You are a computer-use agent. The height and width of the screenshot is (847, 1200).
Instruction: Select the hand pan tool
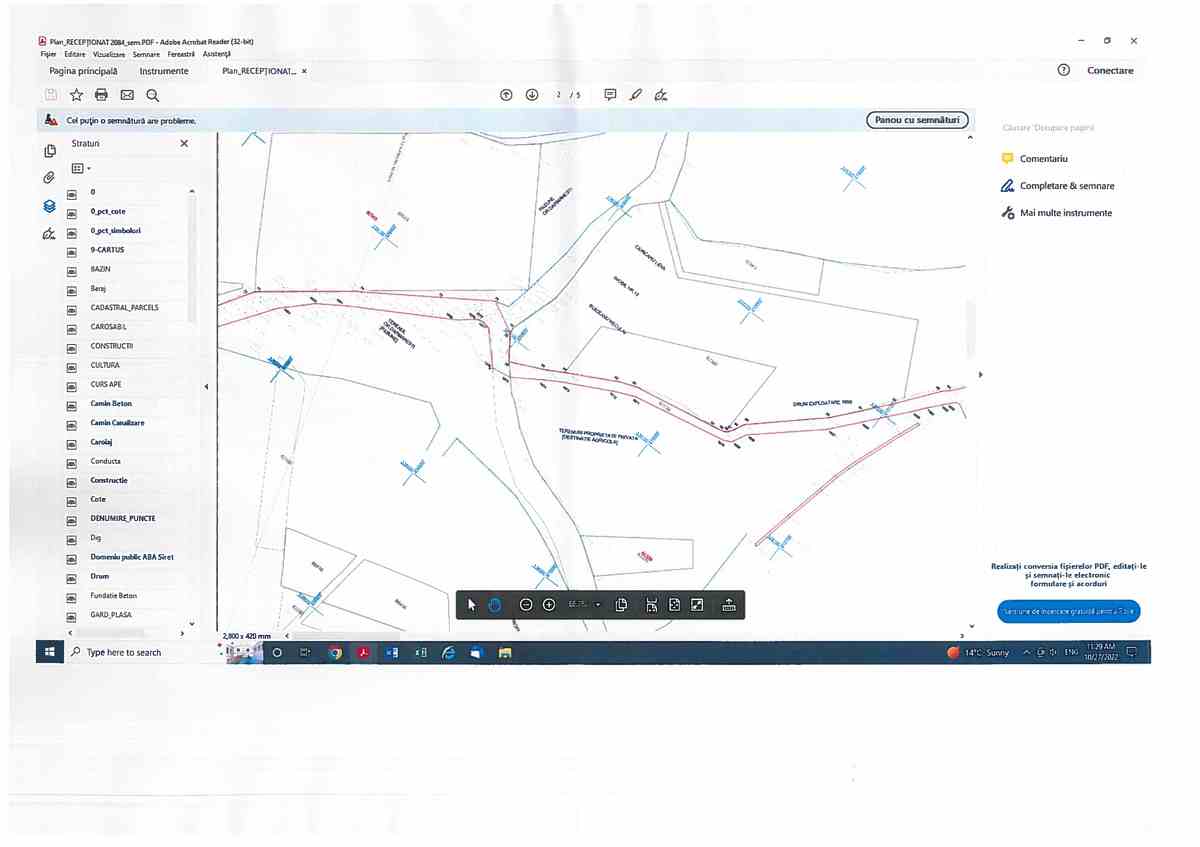click(x=495, y=605)
